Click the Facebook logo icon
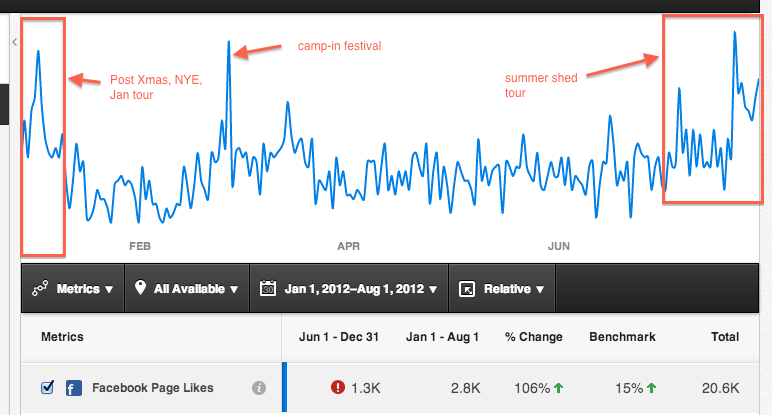The height and width of the screenshot is (415, 772). [x=73, y=388]
